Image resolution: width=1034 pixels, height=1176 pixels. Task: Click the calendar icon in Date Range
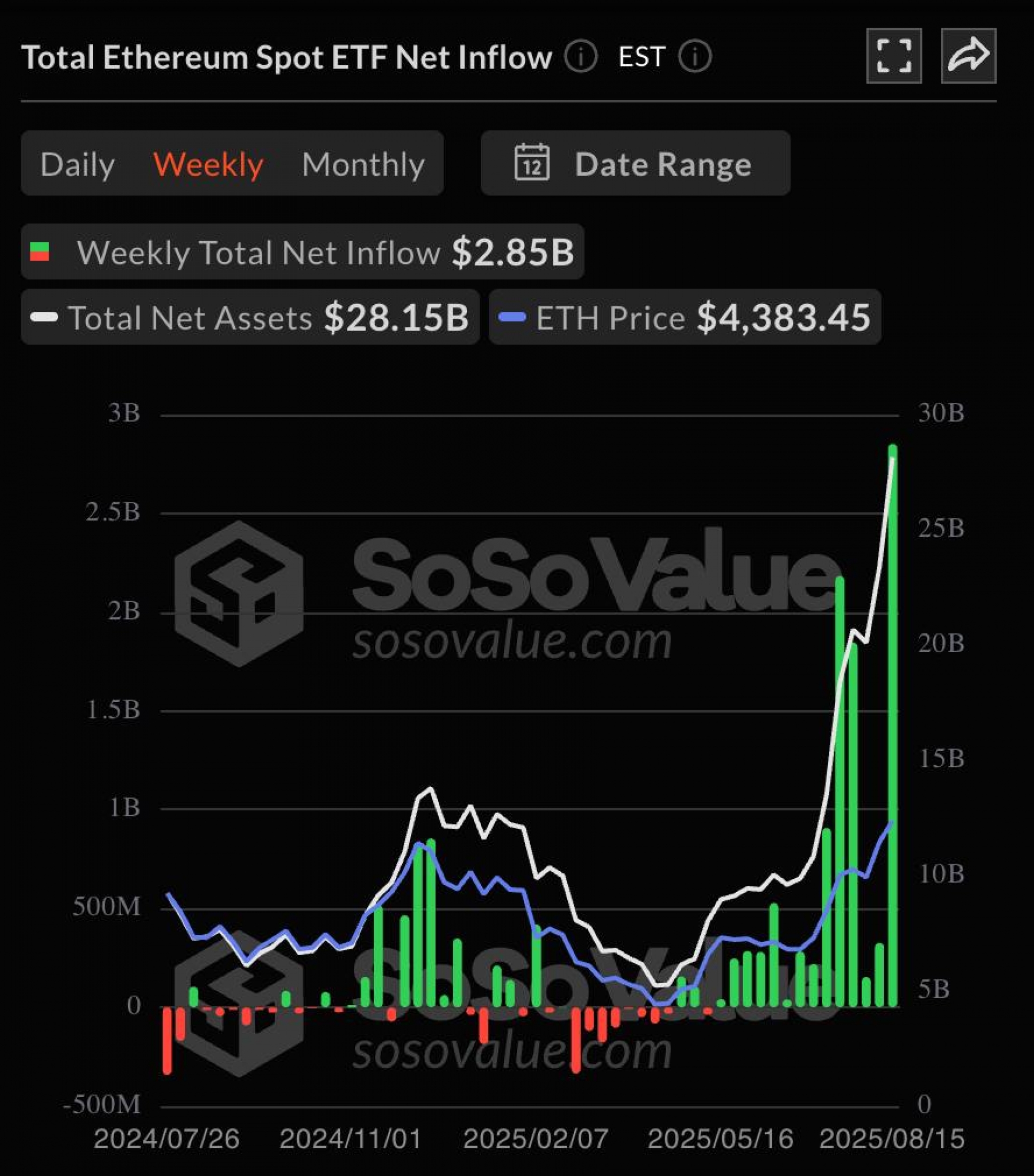pyautogui.click(x=531, y=163)
